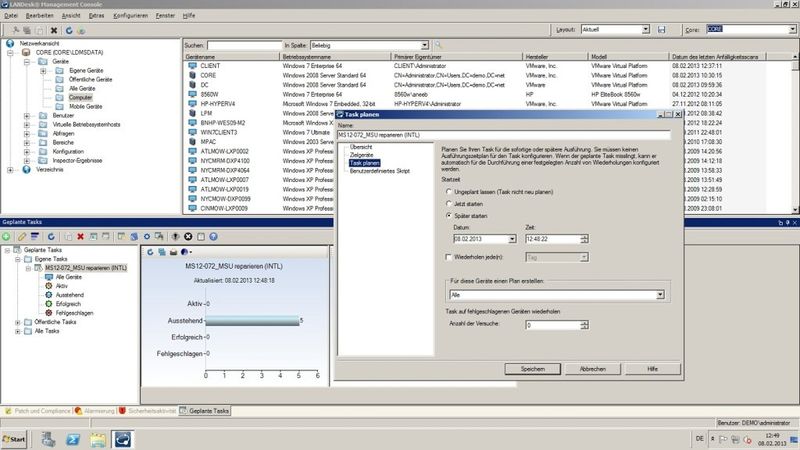The width and height of the screenshot is (800, 450).
Task: Select Ungeplant lassen radio option
Action: (449, 192)
